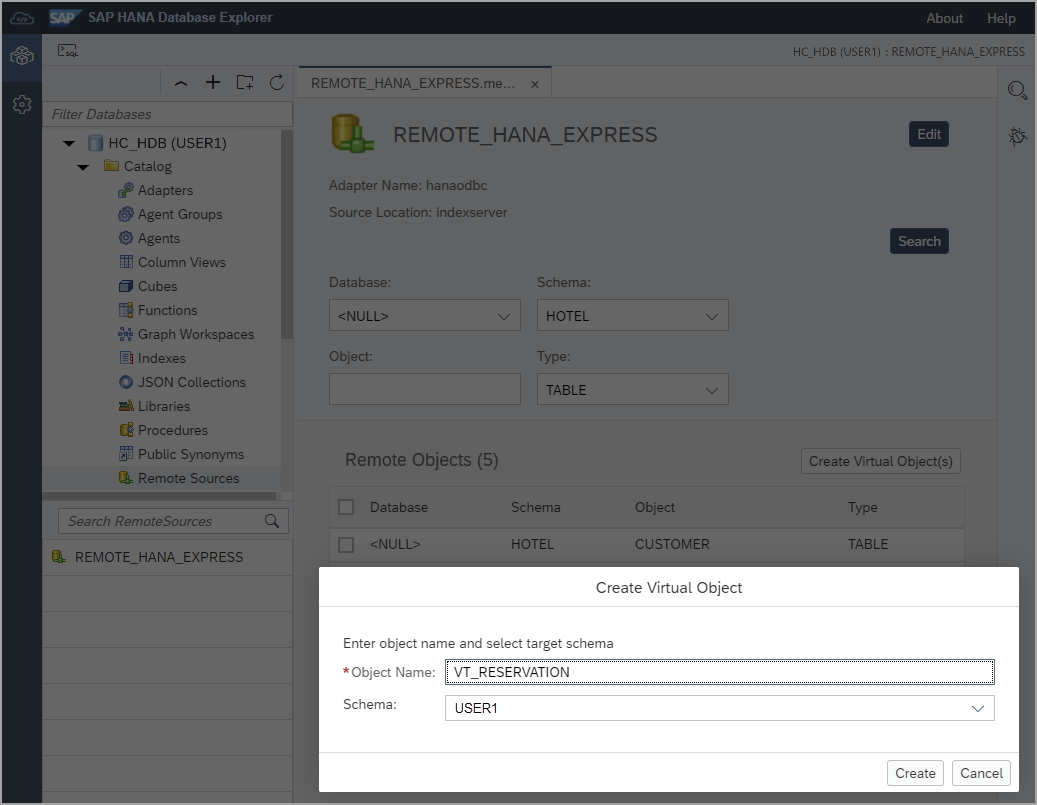1037x805 pixels.
Task: Click the Type column header
Action: click(x=862, y=507)
